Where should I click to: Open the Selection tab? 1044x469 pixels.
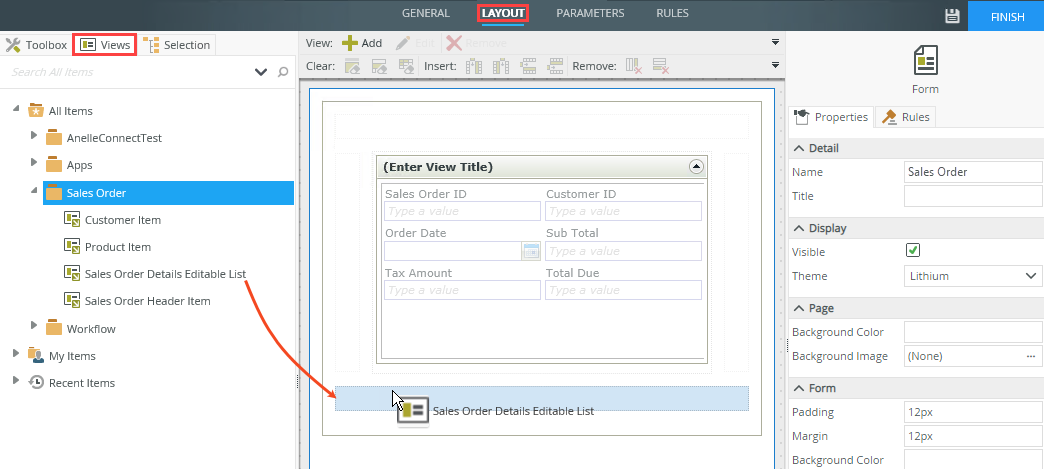click(x=177, y=45)
